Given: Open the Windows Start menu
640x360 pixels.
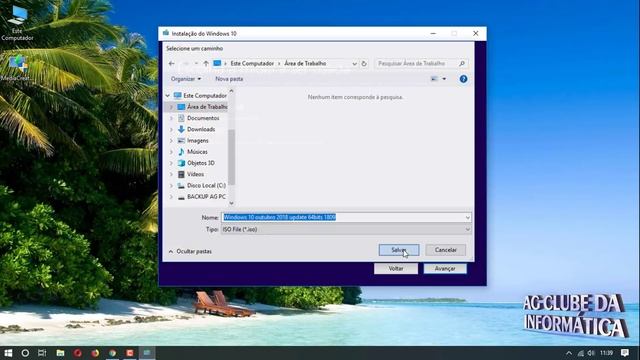Looking at the screenshot, I should pyautogui.click(x=8, y=353).
